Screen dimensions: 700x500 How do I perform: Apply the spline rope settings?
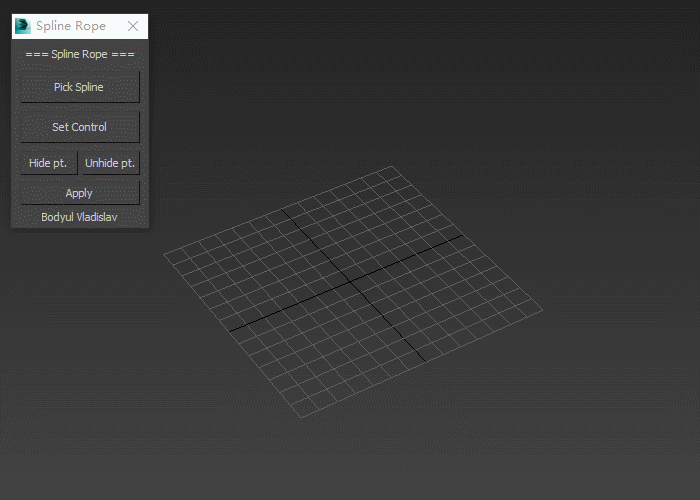[x=79, y=193]
